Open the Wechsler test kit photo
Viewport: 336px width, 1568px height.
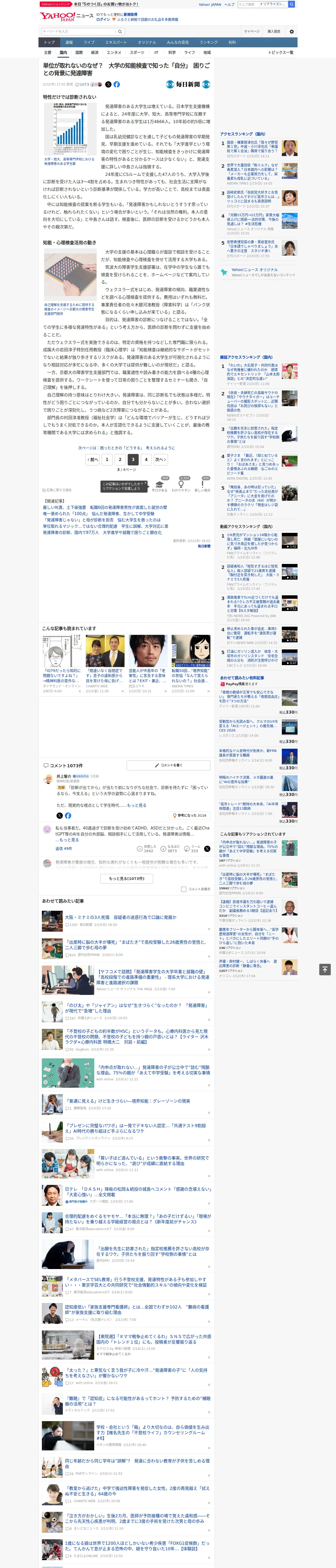point(70,274)
